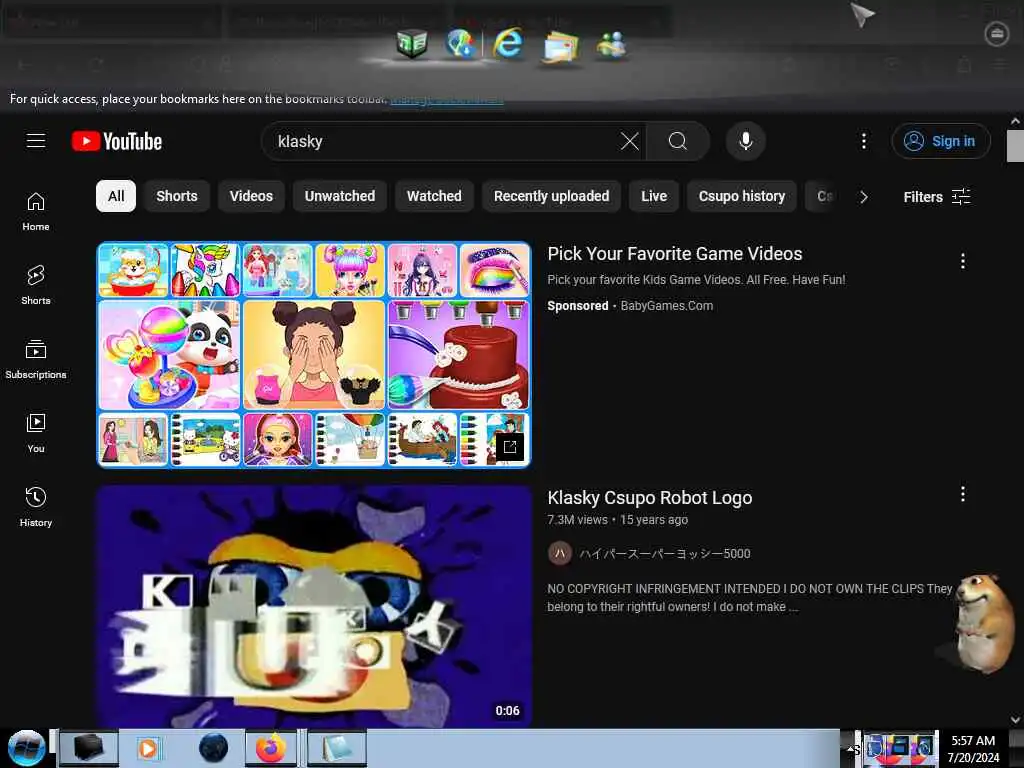Open the taskbar clock showing 5:57 AM

pos(973,748)
